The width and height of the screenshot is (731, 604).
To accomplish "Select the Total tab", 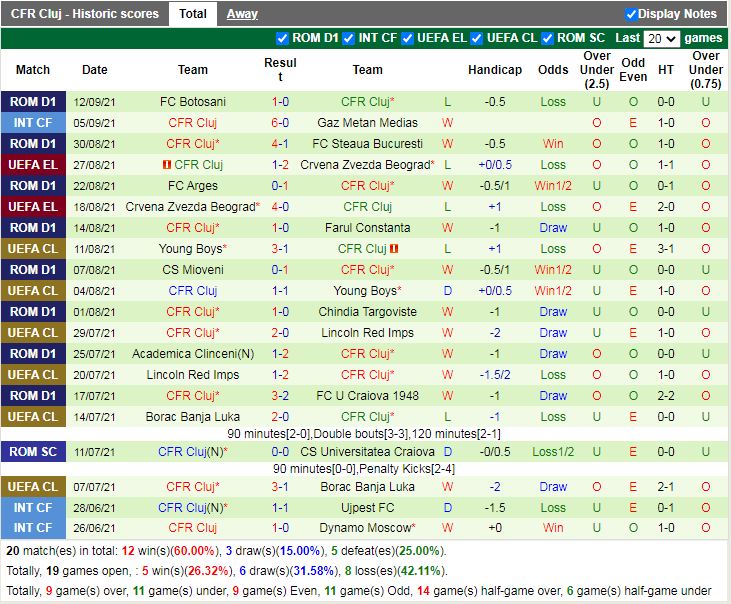I will [193, 14].
